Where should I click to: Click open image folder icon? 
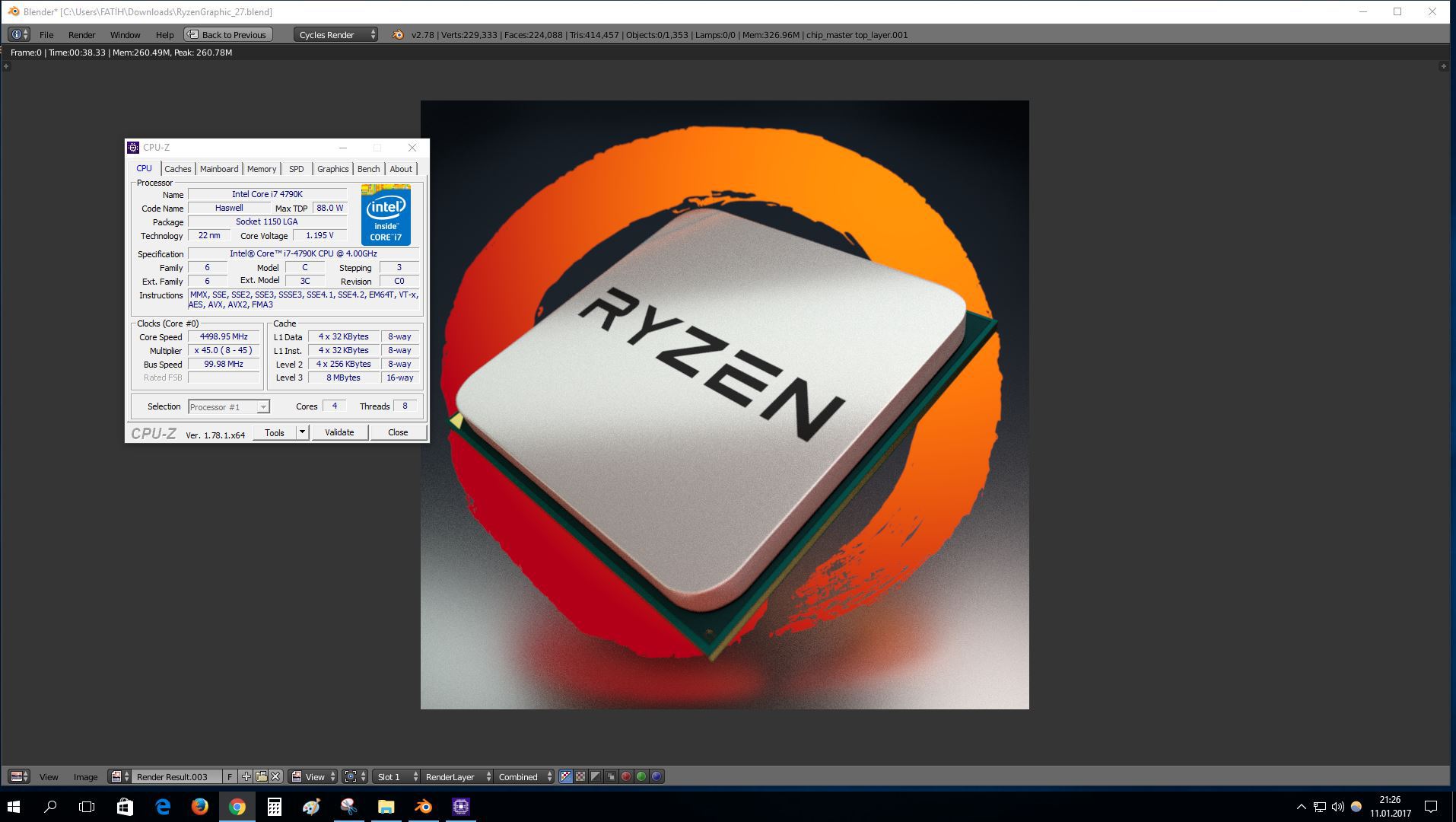(261, 776)
